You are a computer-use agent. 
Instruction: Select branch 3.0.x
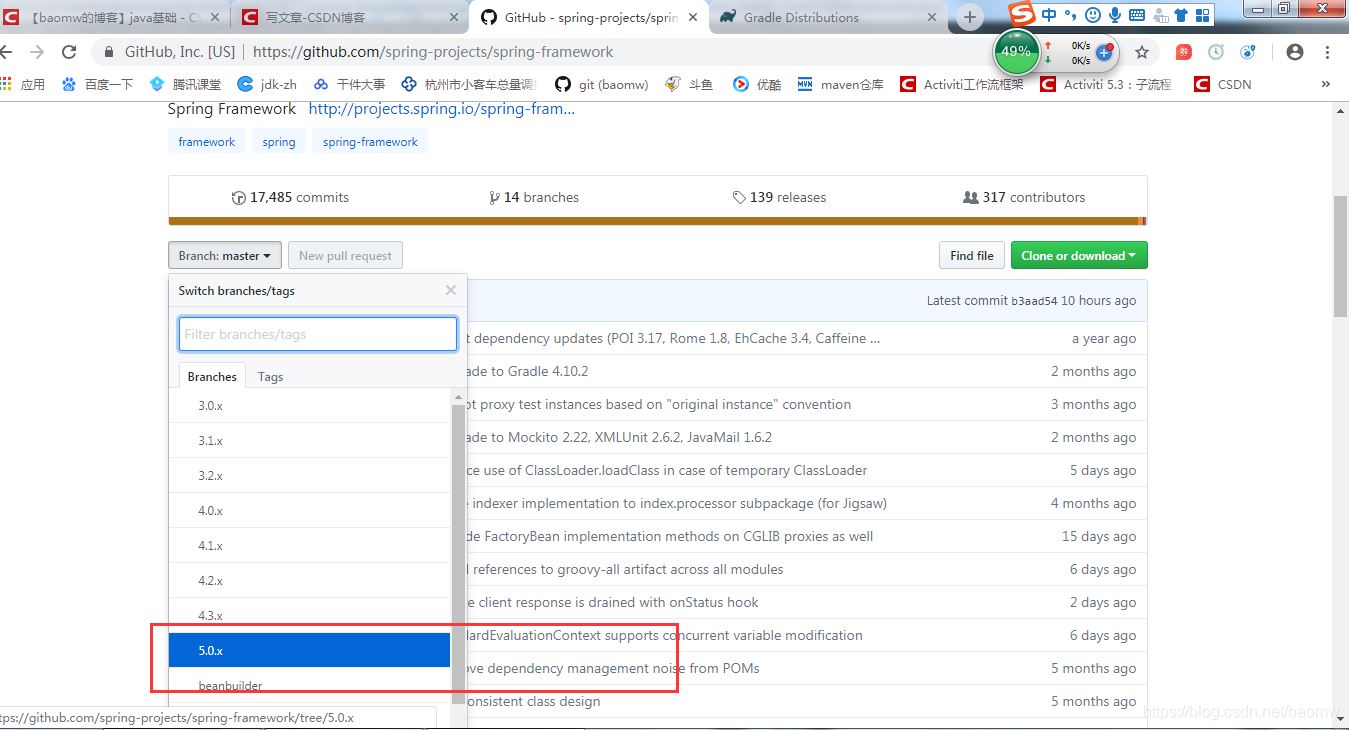coord(310,406)
